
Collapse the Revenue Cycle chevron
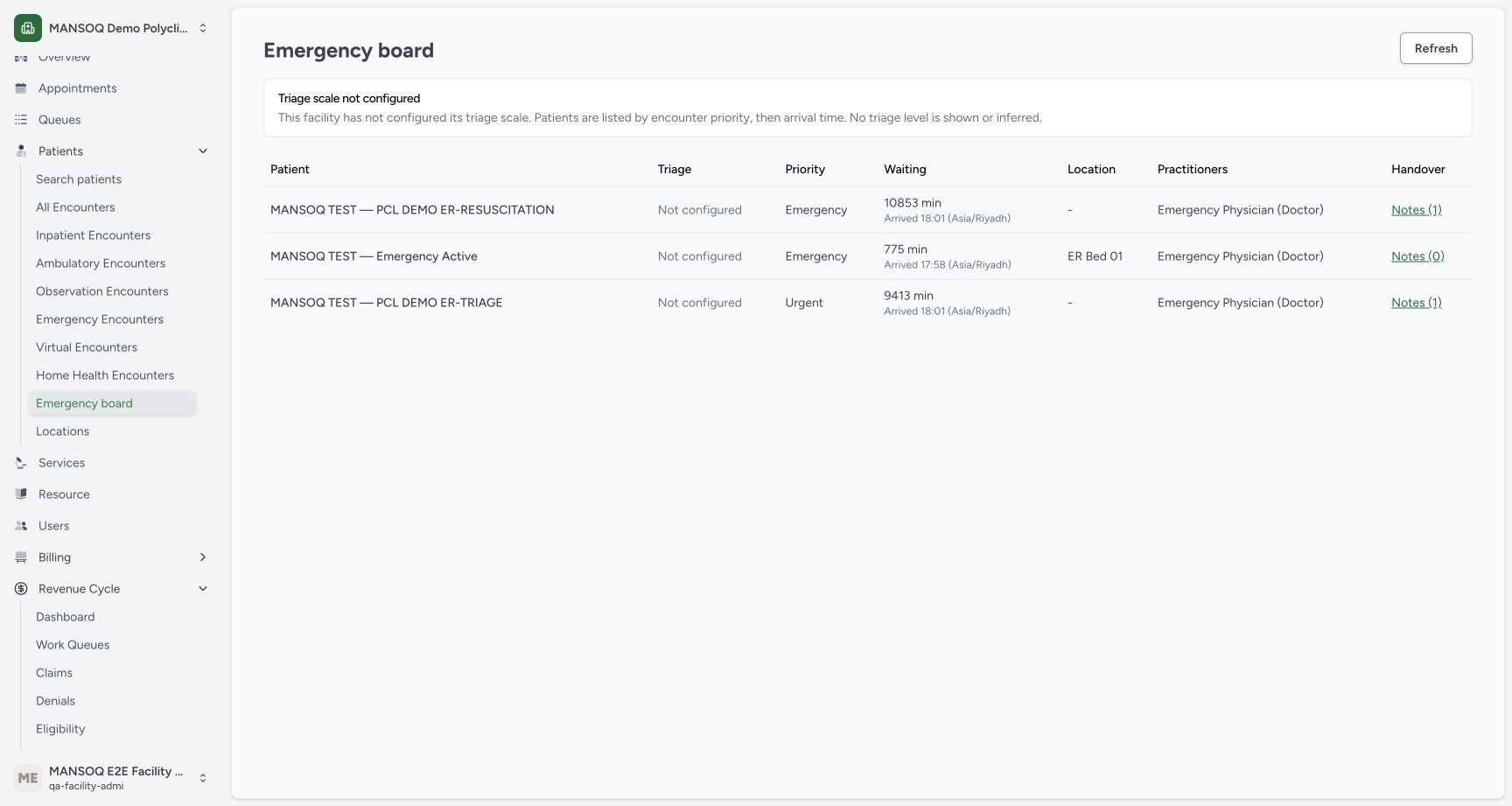(x=203, y=589)
